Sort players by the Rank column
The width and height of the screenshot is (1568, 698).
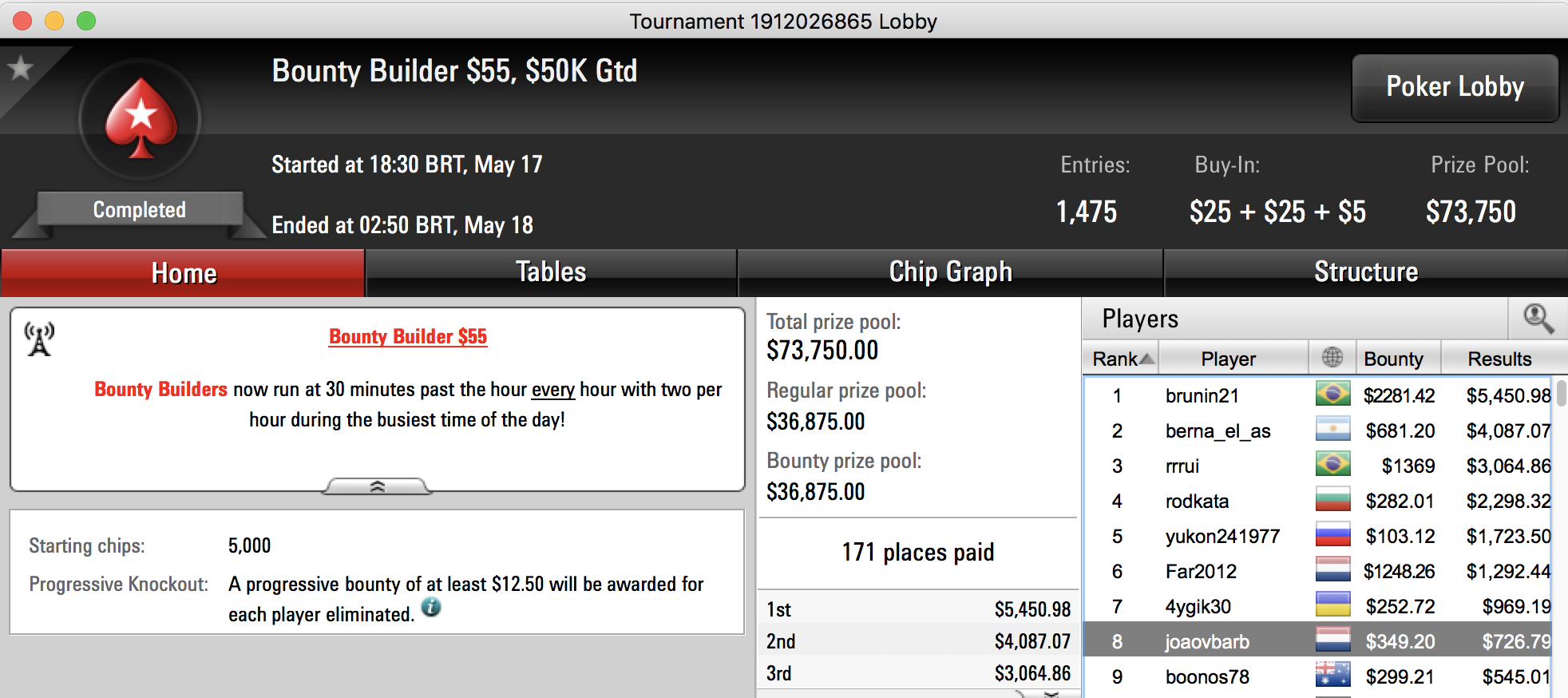[x=1121, y=359]
